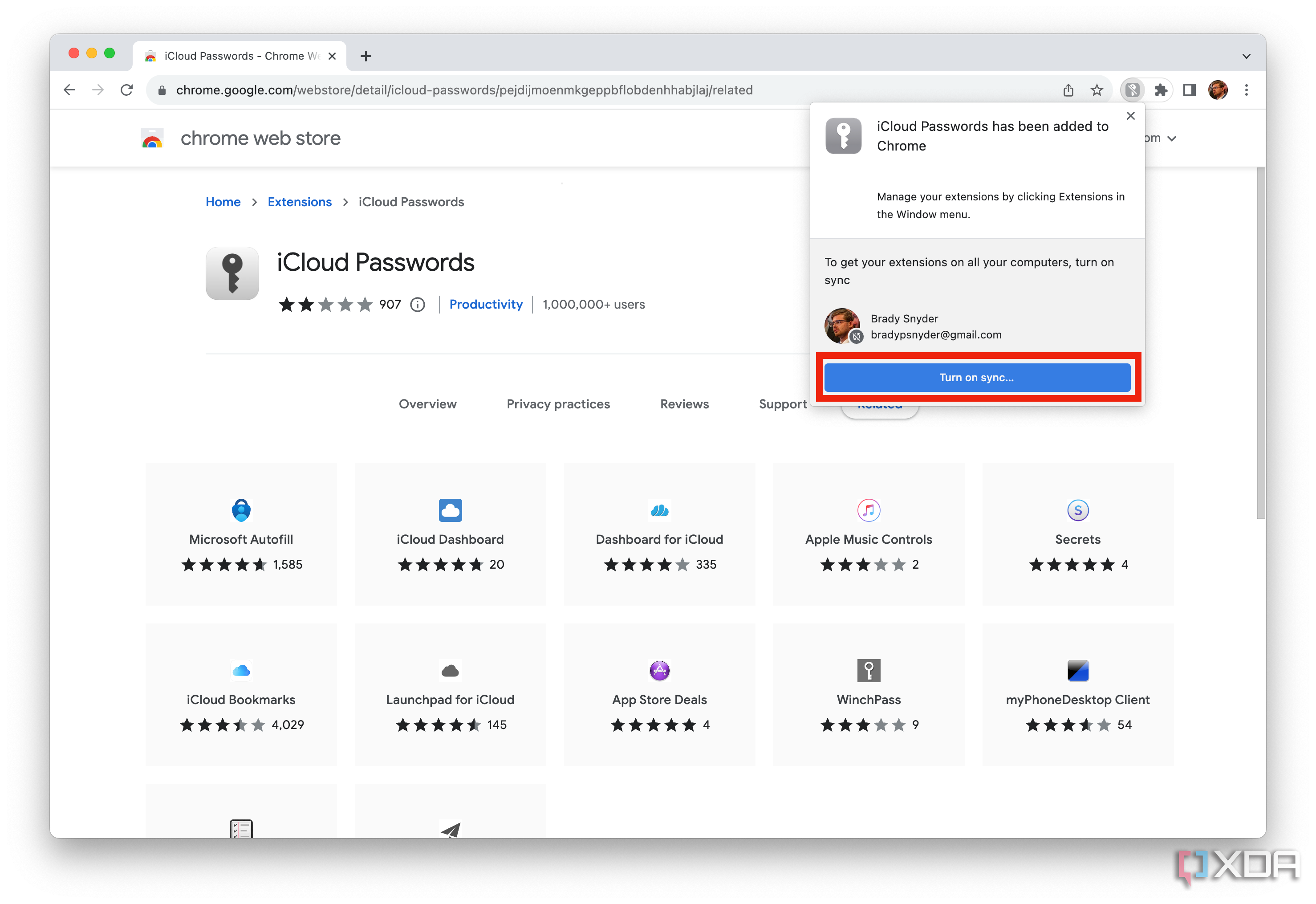
Task: Click the share icon in the address bar
Action: 1068,90
